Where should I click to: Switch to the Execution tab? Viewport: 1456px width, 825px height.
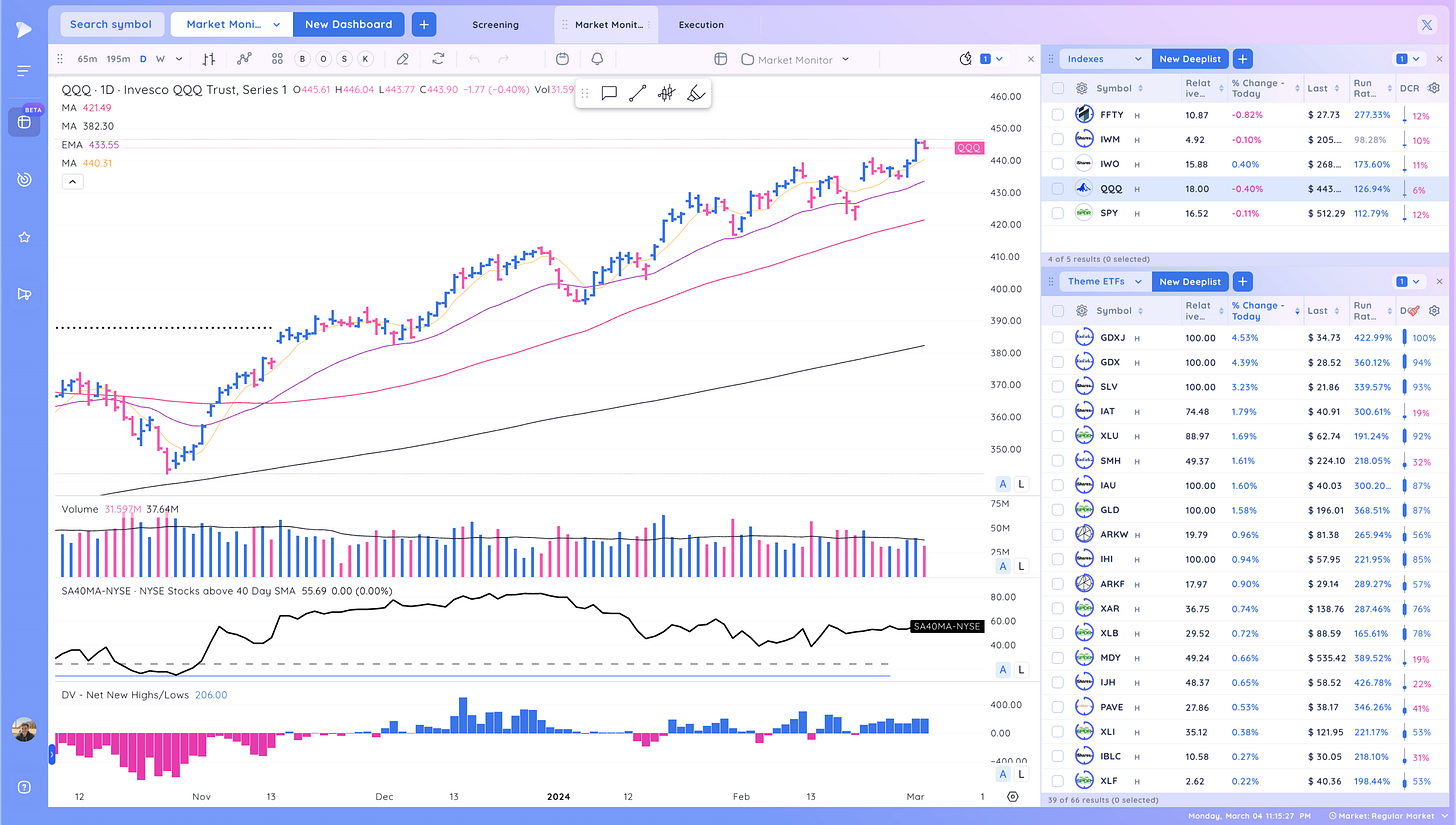(701, 24)
